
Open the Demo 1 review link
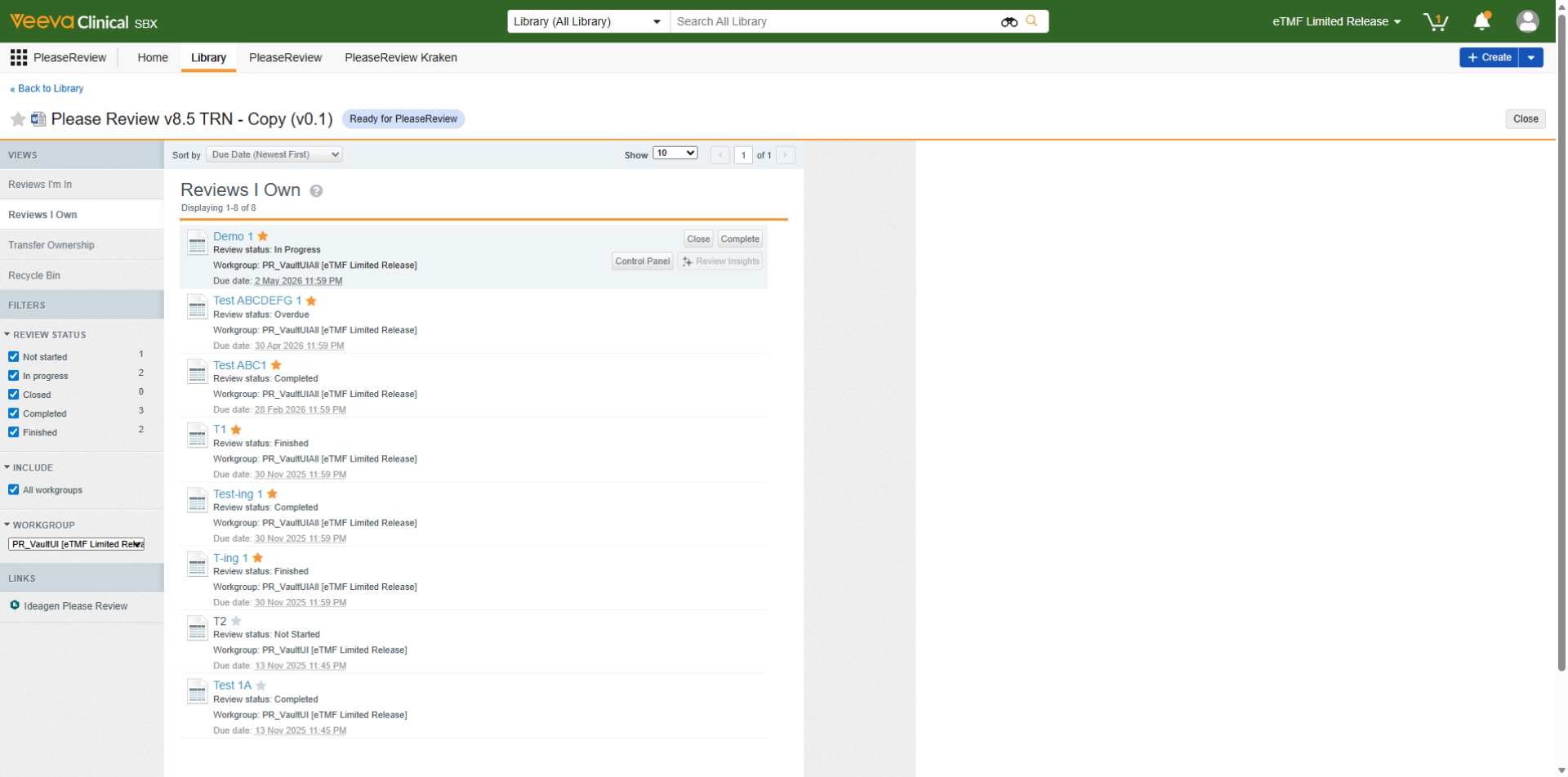(233, 236)
